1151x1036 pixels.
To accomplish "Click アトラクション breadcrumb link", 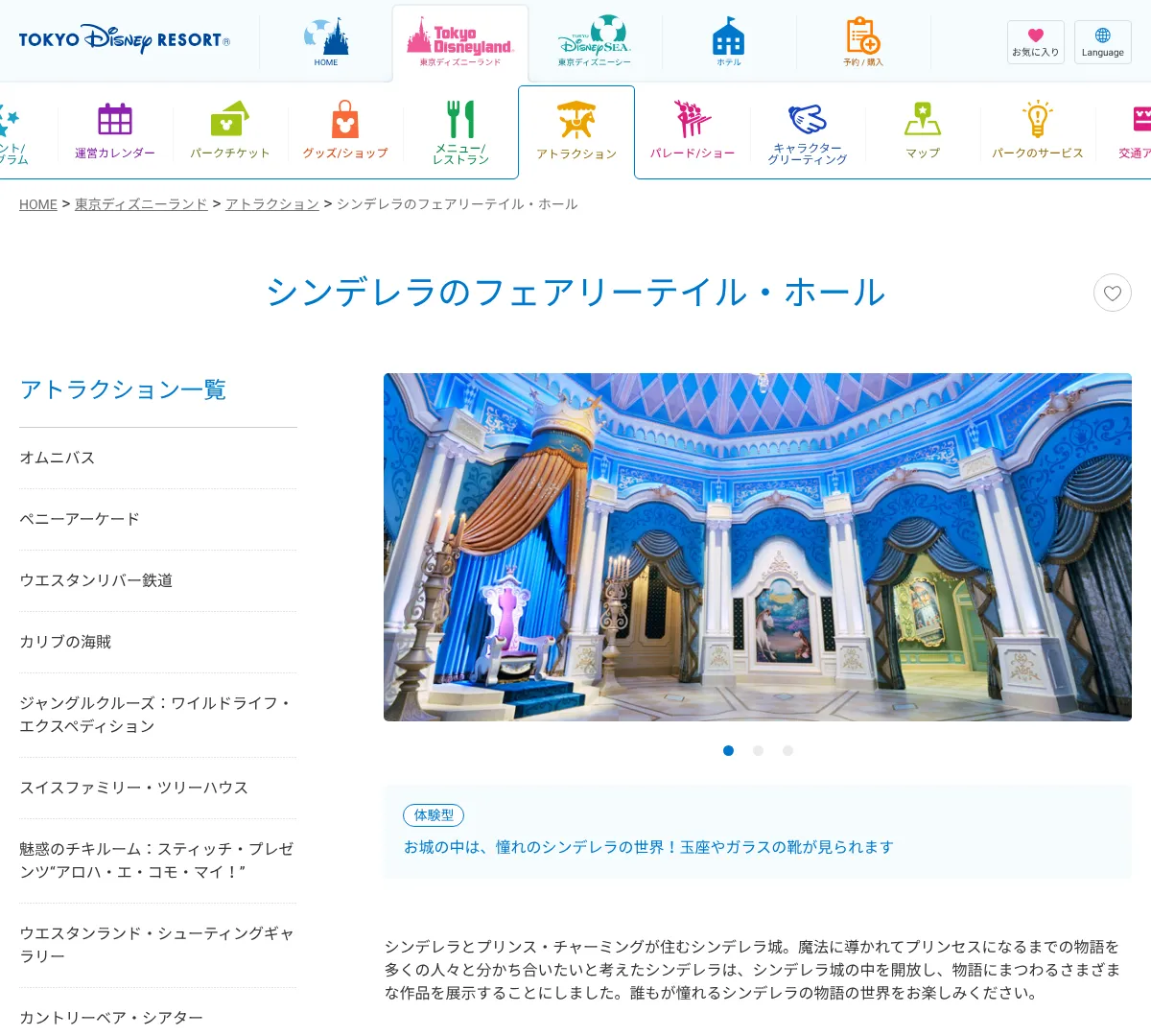I will pos(272,204).
